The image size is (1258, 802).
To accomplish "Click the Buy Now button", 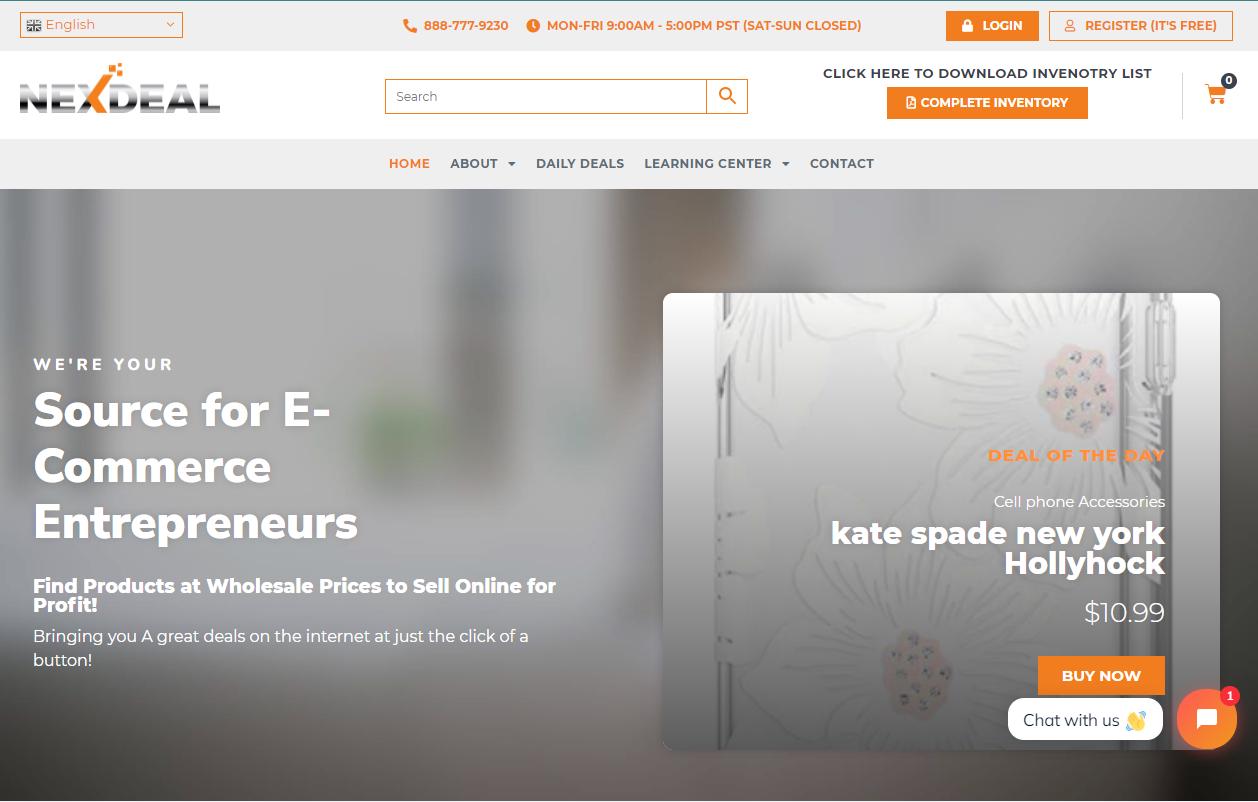I will (1101, 675).
